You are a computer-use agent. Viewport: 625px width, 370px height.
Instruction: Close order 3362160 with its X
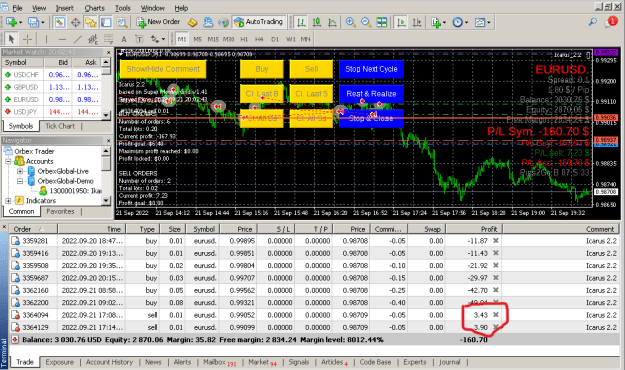pyautogui.click(x=496, y=290)
